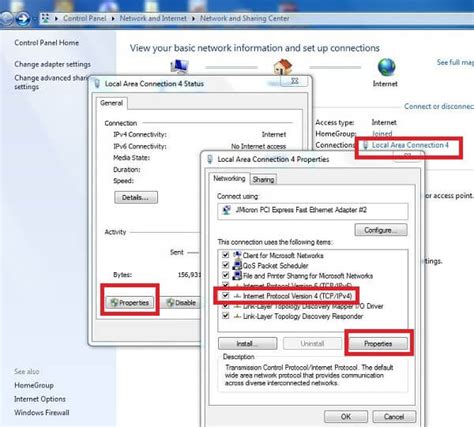Click the File and Printer Sharing icon
This screenshot has height=427, width=474.
pos(237,276)
